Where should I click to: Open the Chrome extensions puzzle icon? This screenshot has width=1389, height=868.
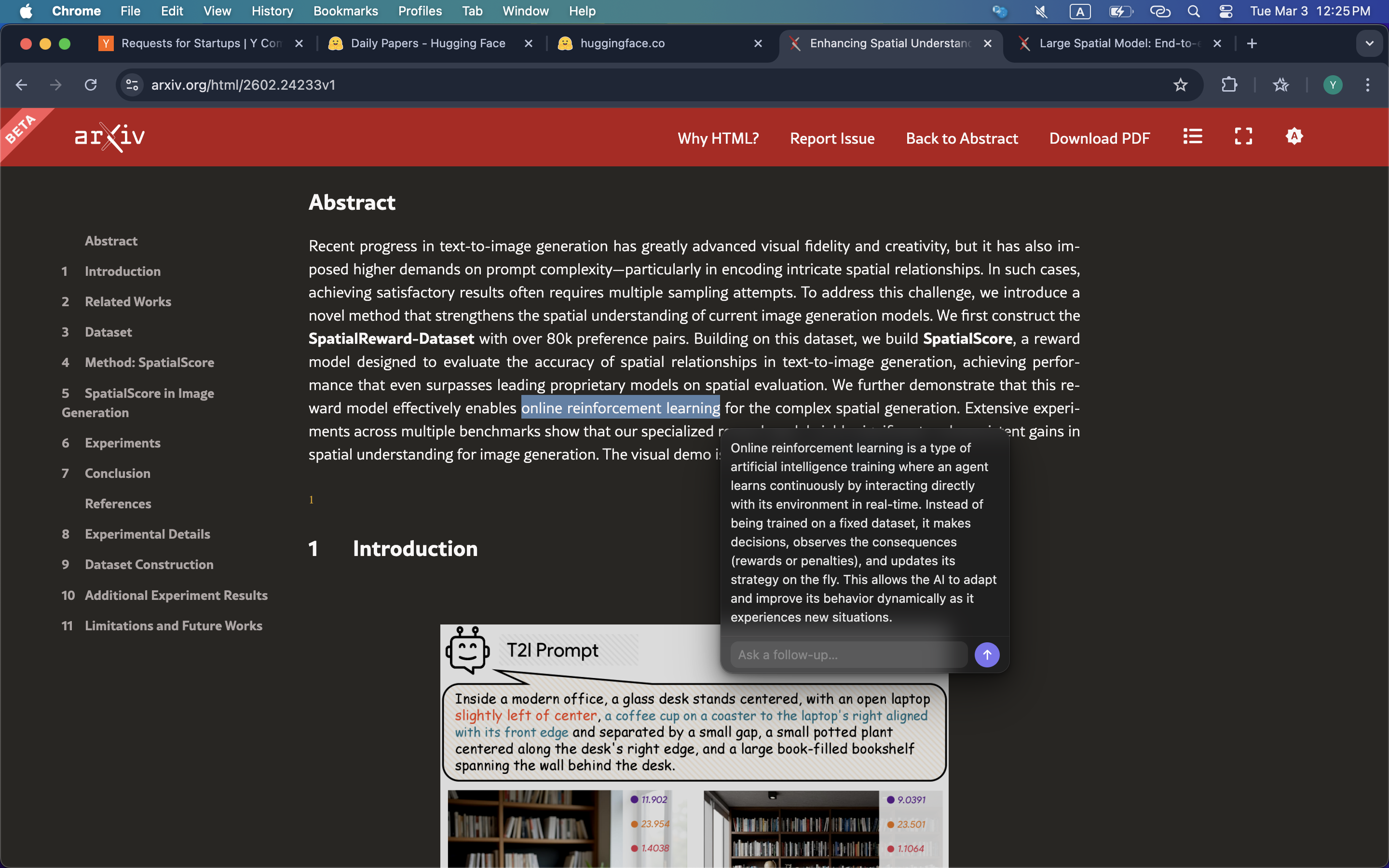click(x=1229, y=84)
